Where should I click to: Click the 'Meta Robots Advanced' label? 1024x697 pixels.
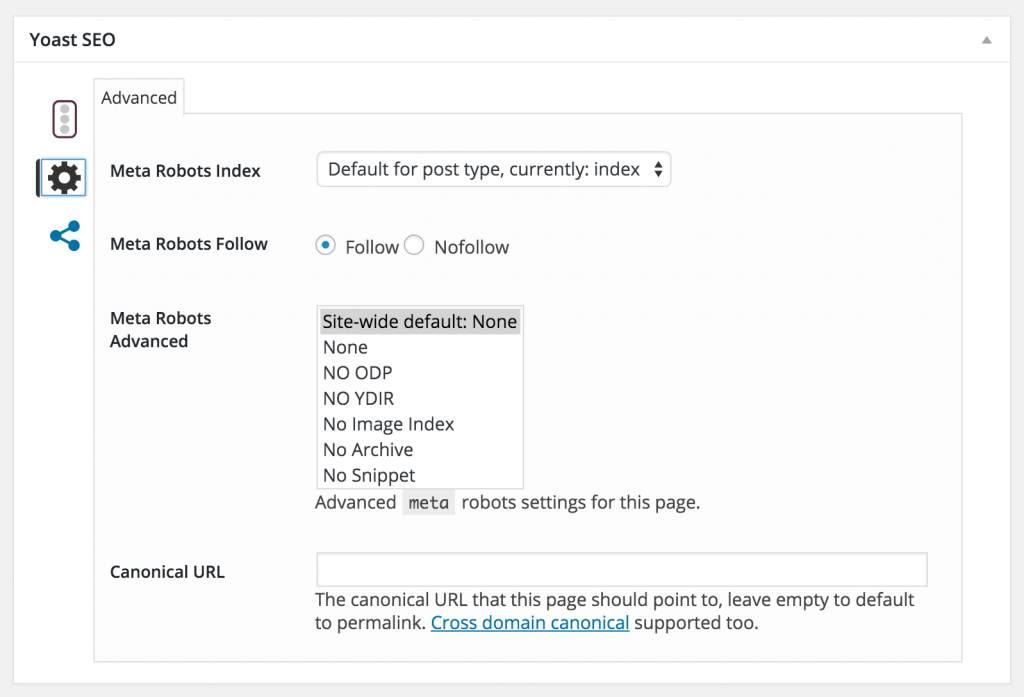161,329
